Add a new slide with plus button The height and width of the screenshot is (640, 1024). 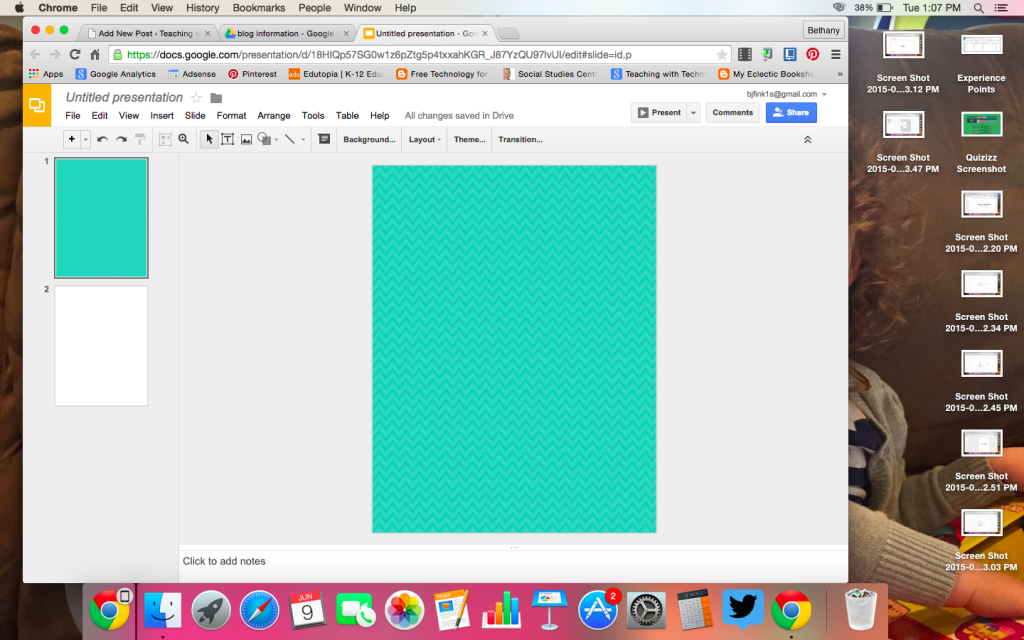(72, 139)
